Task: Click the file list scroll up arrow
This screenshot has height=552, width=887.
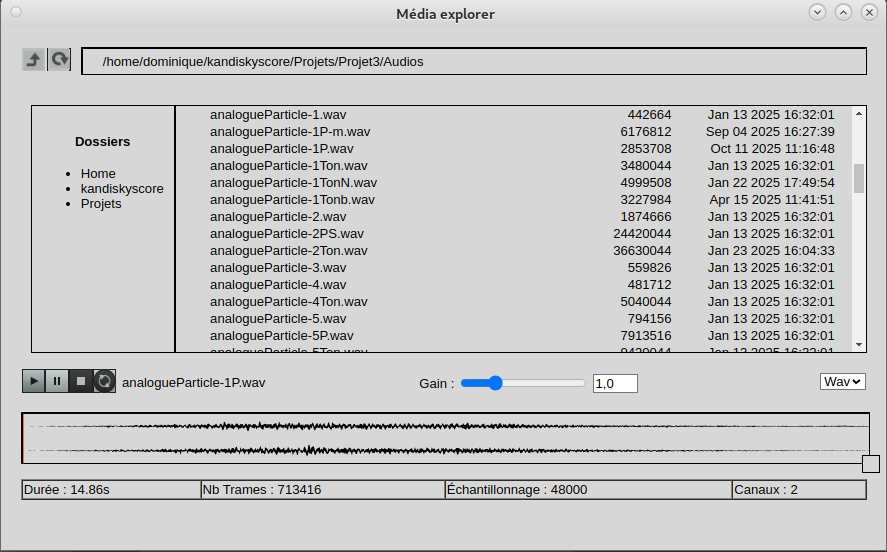Action: (858, 114)
